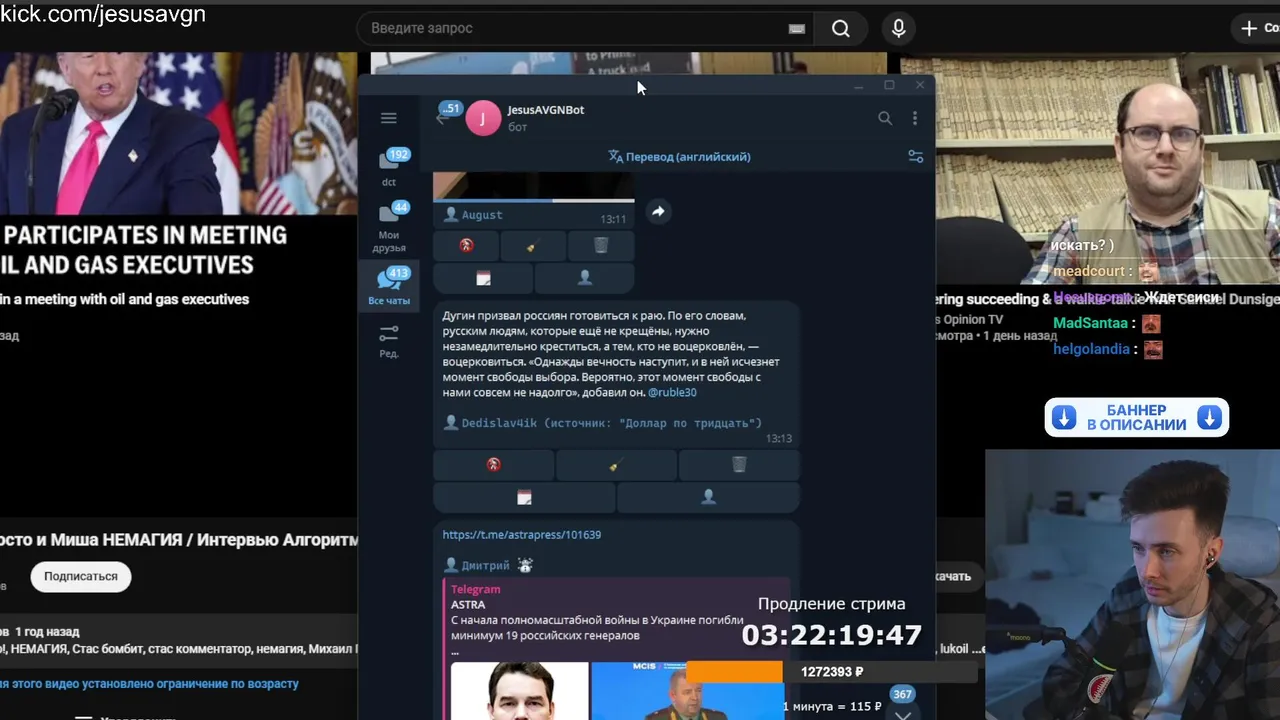Viewport: 1280px width, 720px height.
Task: Open the chat's three-dot options menu
Action: tap(914, 118)
